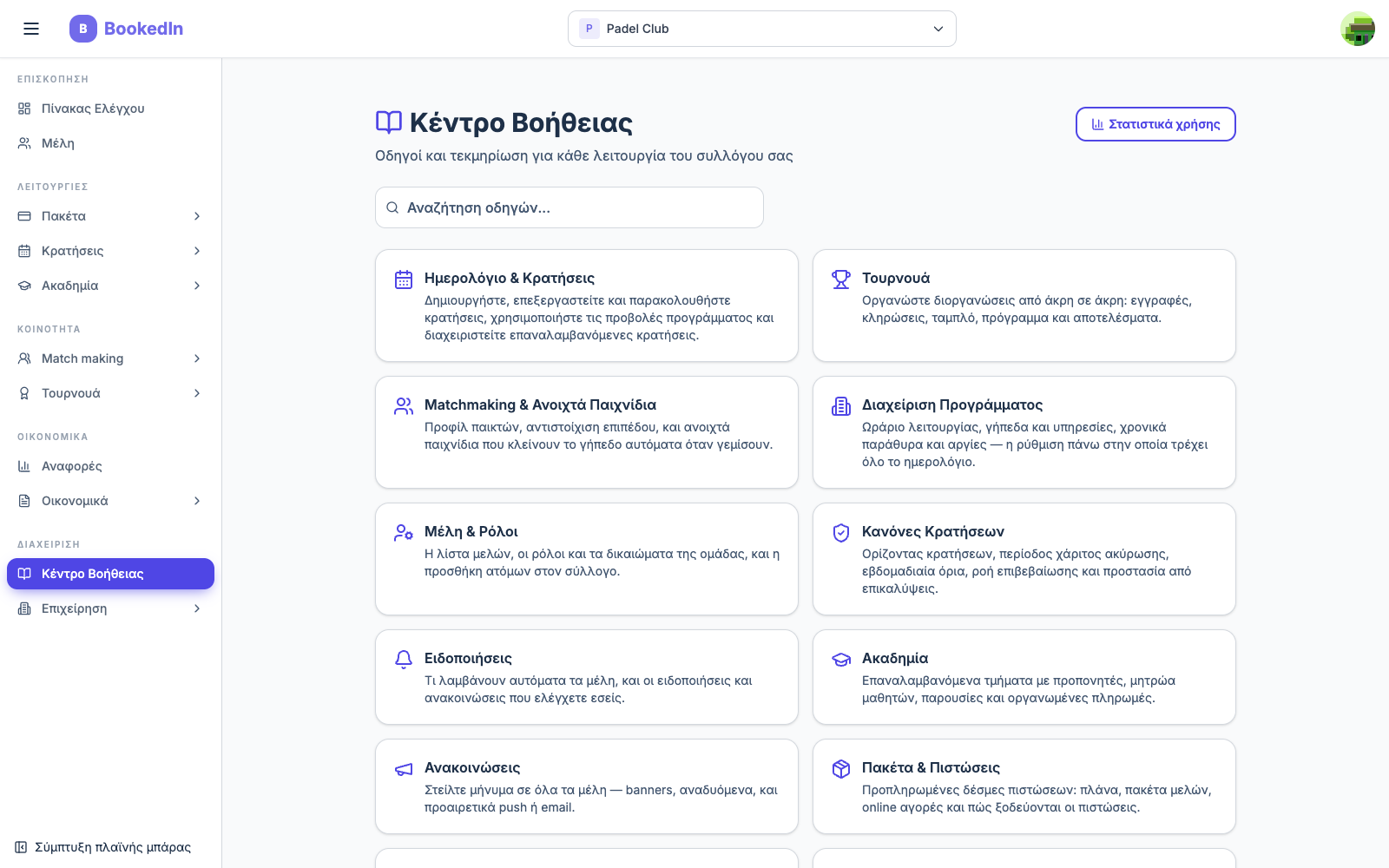Click the BookedIn logo icon
This screenshot has height=868, width=1389.
(83, 29)
